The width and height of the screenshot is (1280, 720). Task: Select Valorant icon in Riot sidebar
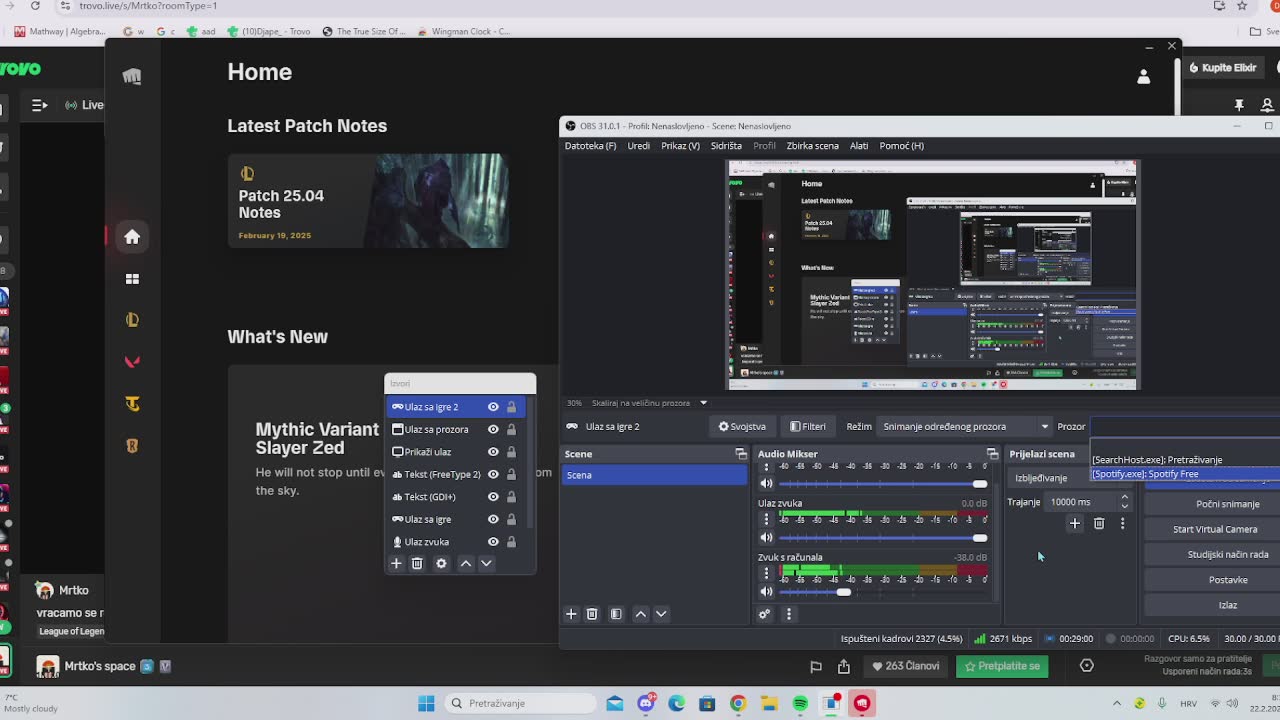coord(132,362)
